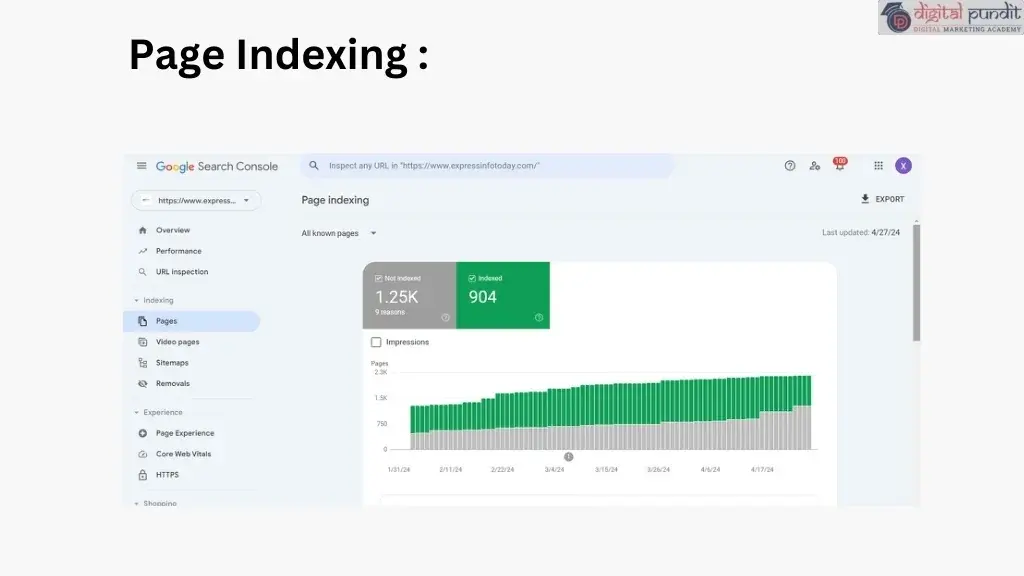Enable the Impressions checkbox

(x=376, y=342)
